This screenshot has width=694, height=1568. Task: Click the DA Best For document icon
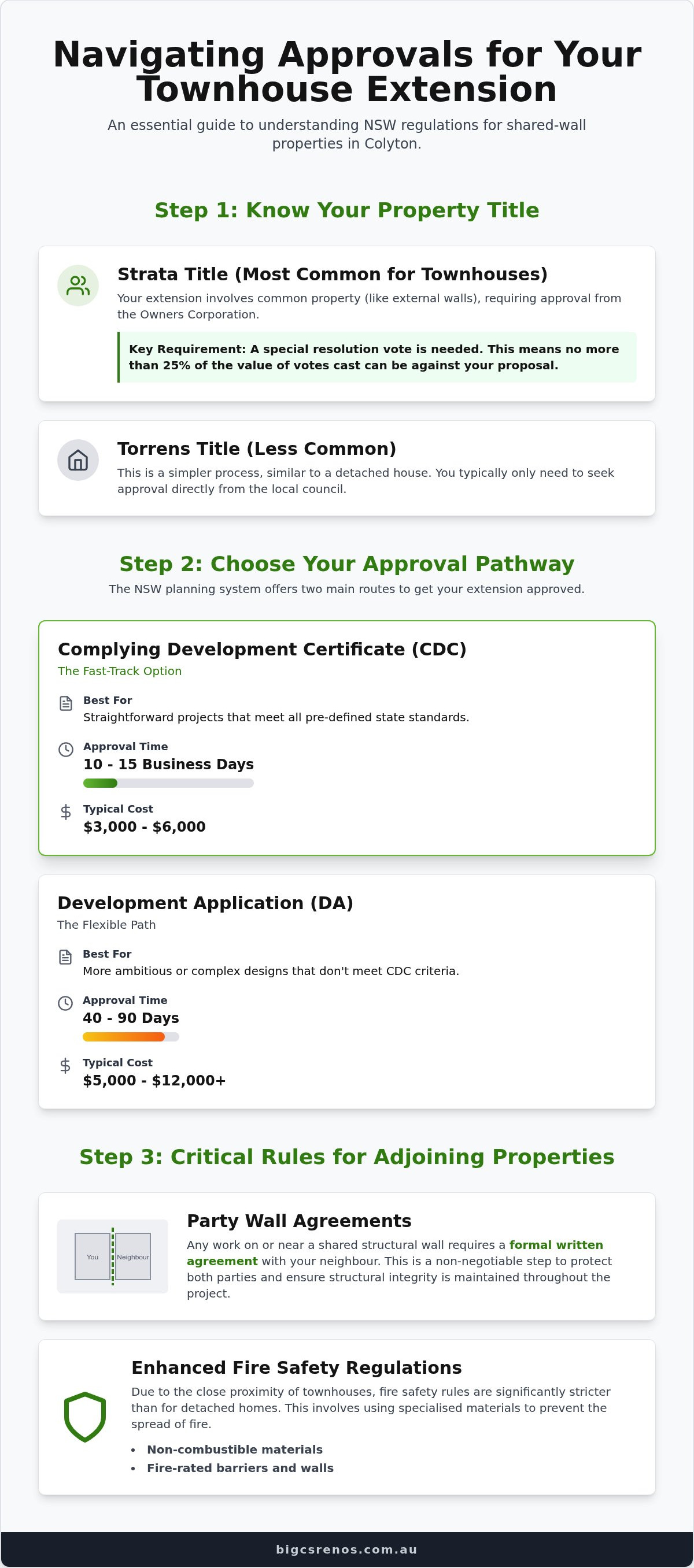[x=65, y=957]
